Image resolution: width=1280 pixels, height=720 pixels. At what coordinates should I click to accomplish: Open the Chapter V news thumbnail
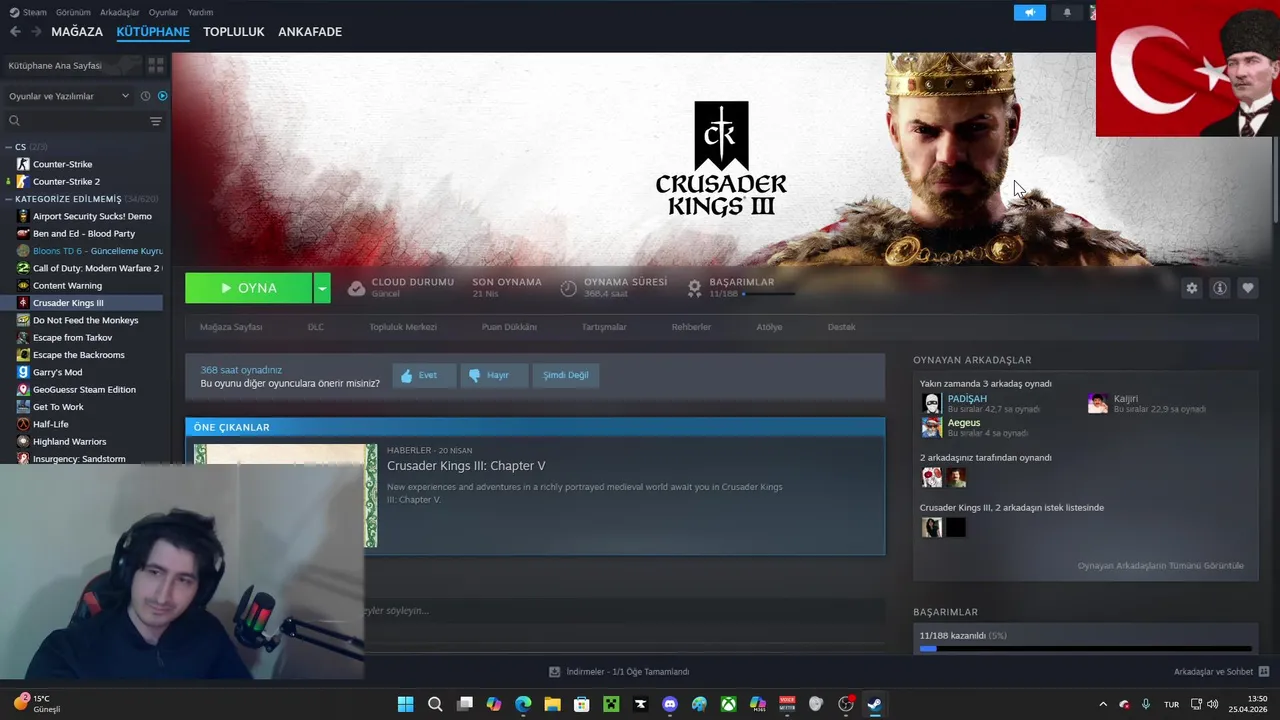coord(286,495)
